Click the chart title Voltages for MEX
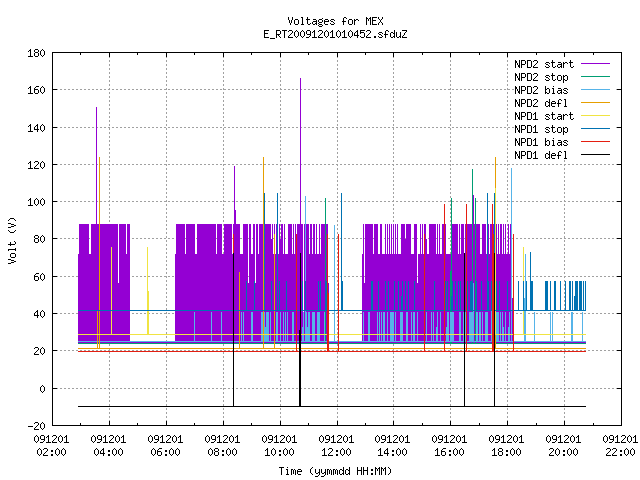 pyautogui.click(x=335, y=21)
